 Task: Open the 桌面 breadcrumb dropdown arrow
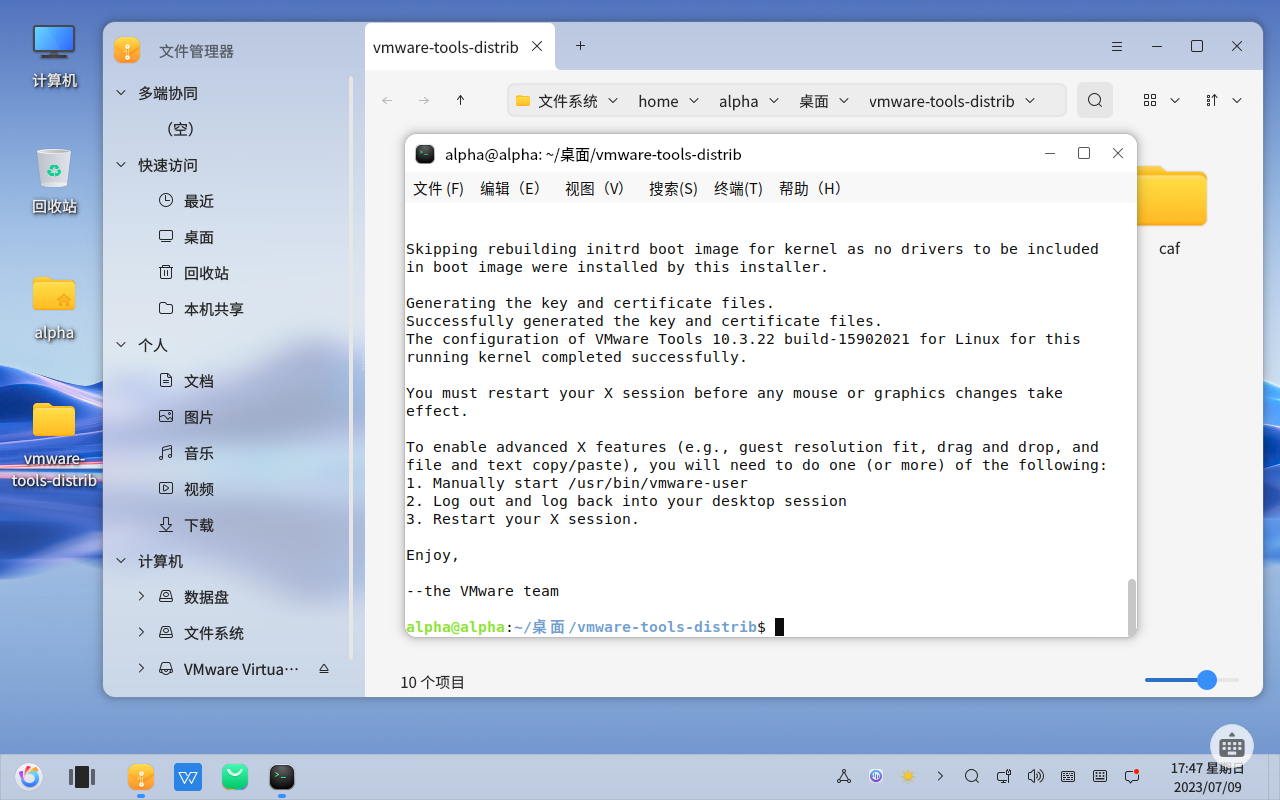tap(844, 100)
